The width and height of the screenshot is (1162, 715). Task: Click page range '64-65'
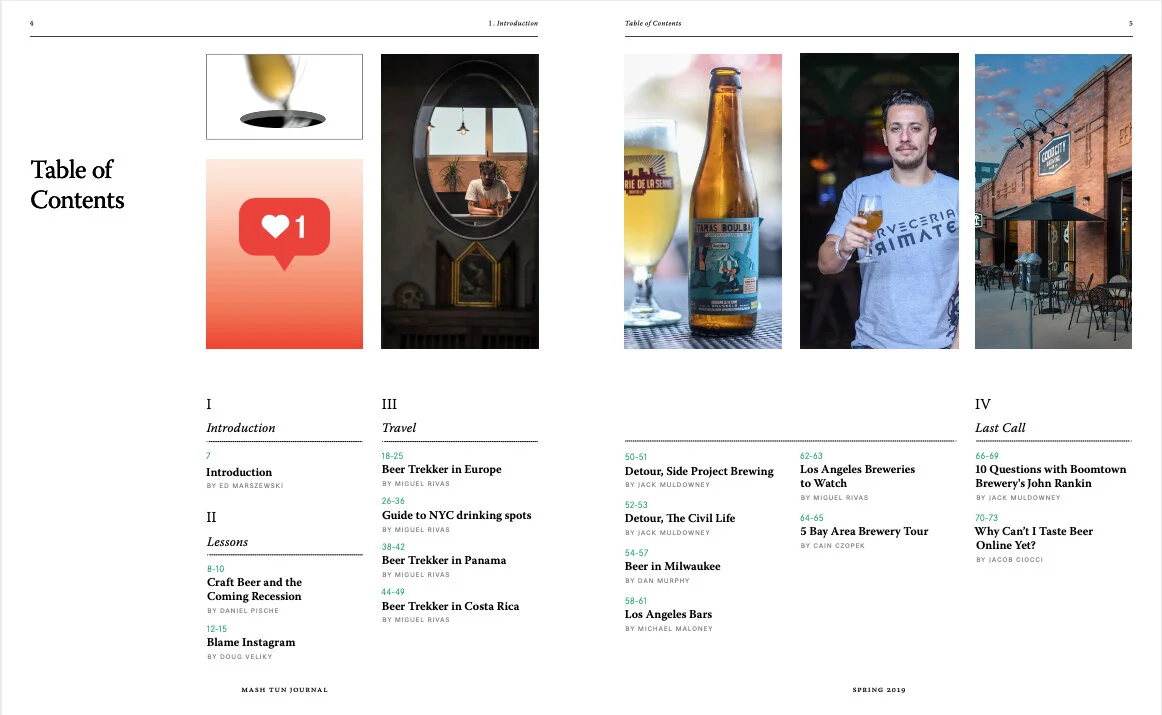[812, 518]
